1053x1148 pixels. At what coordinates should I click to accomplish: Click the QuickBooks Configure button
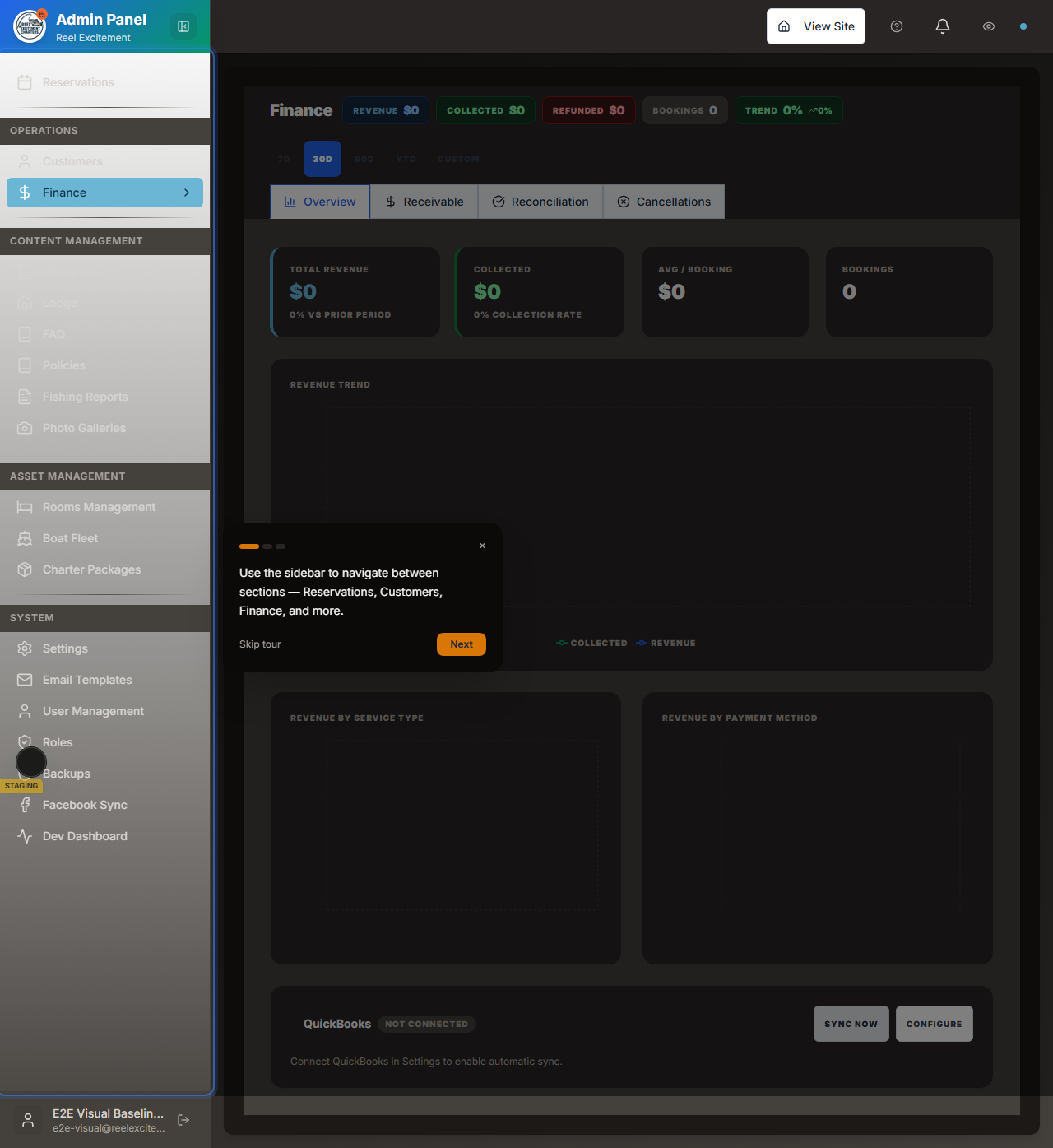point(935,1024)
